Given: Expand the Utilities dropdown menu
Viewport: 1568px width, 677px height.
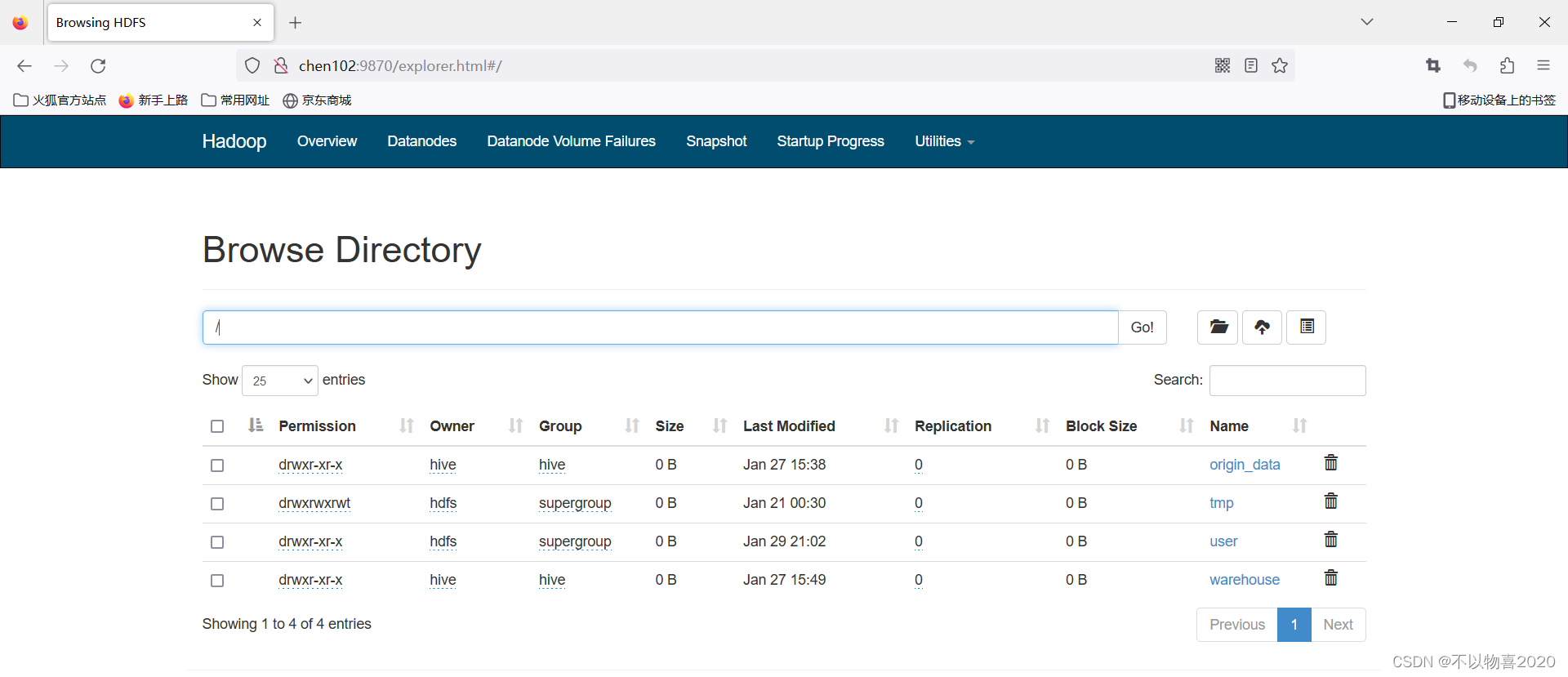Looking at the screenshot, I should tap(944, 141).
